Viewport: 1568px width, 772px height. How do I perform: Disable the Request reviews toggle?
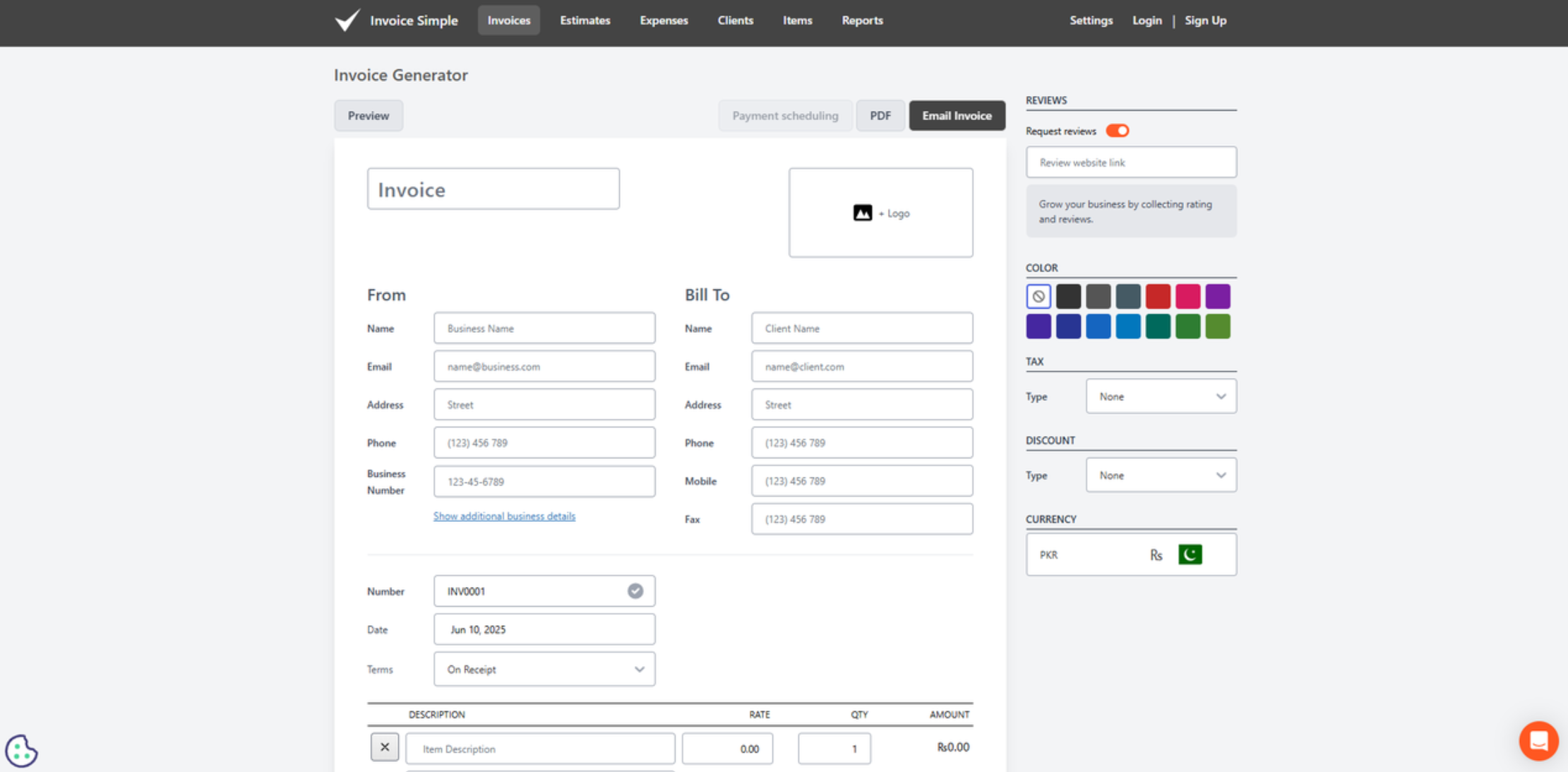pyautogui.click(x=1117, y=130)
